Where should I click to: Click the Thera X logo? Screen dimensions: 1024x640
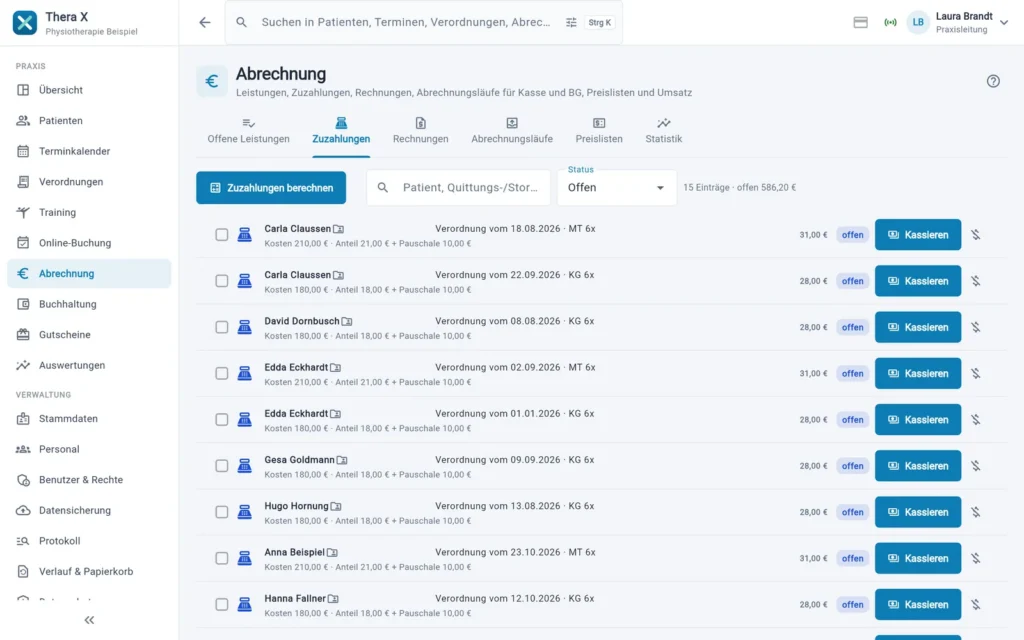(x=25, y=22)
